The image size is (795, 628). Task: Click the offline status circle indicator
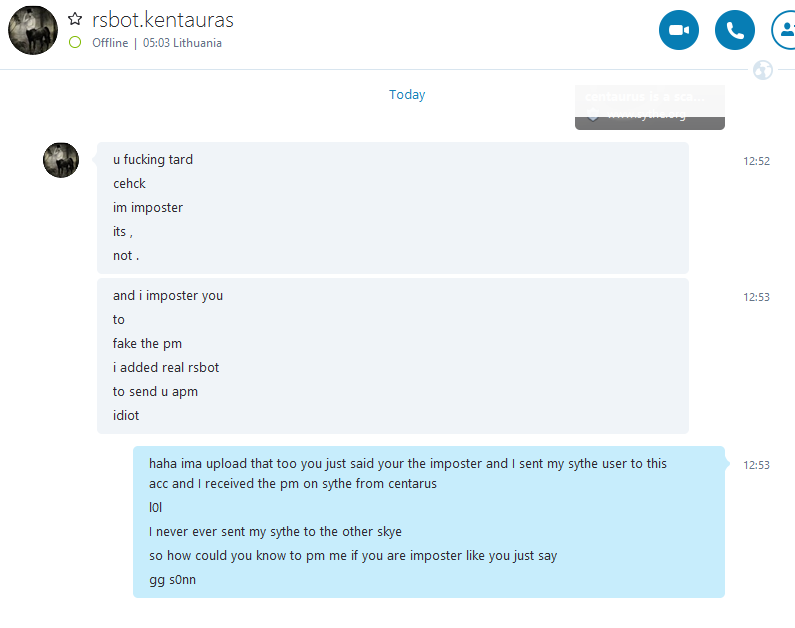tap(75, 43)
